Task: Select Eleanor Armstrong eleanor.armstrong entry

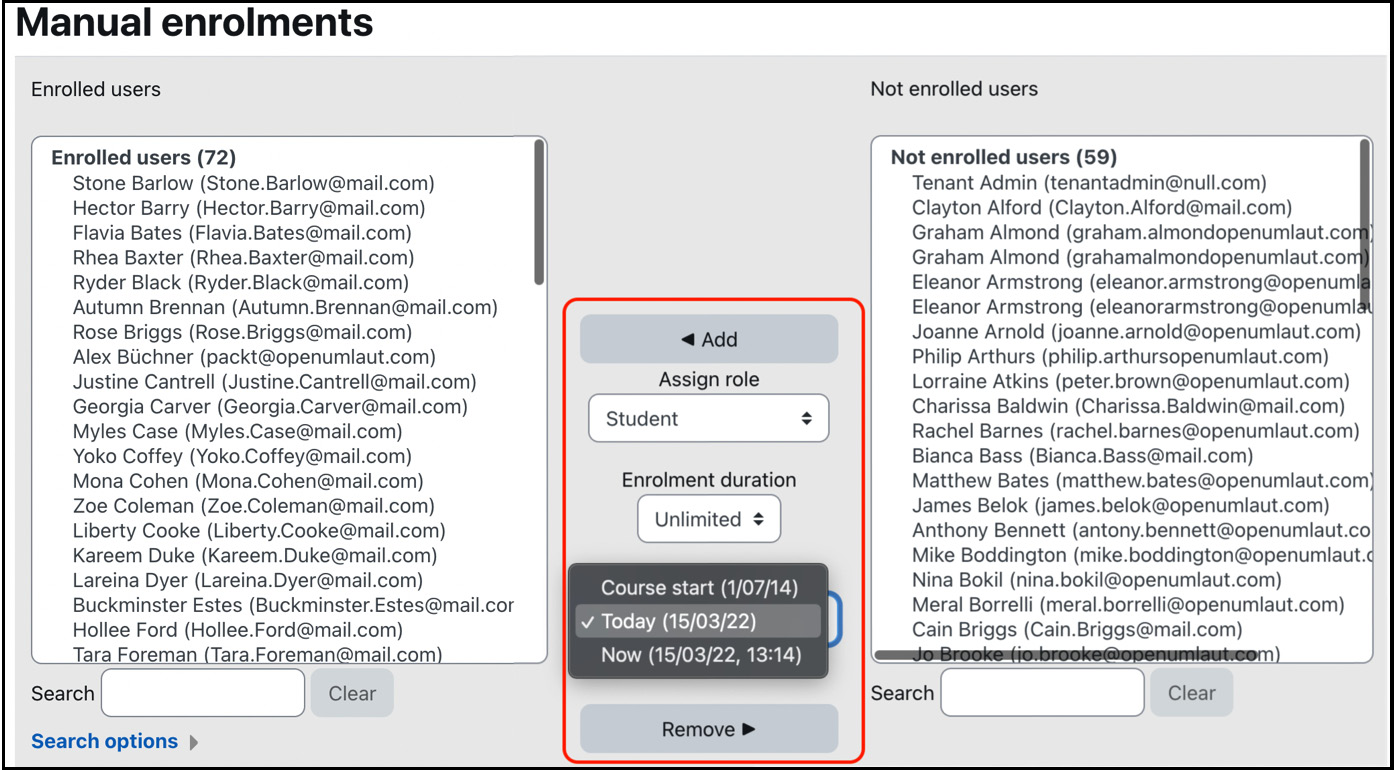Action: pos(1141,283)
